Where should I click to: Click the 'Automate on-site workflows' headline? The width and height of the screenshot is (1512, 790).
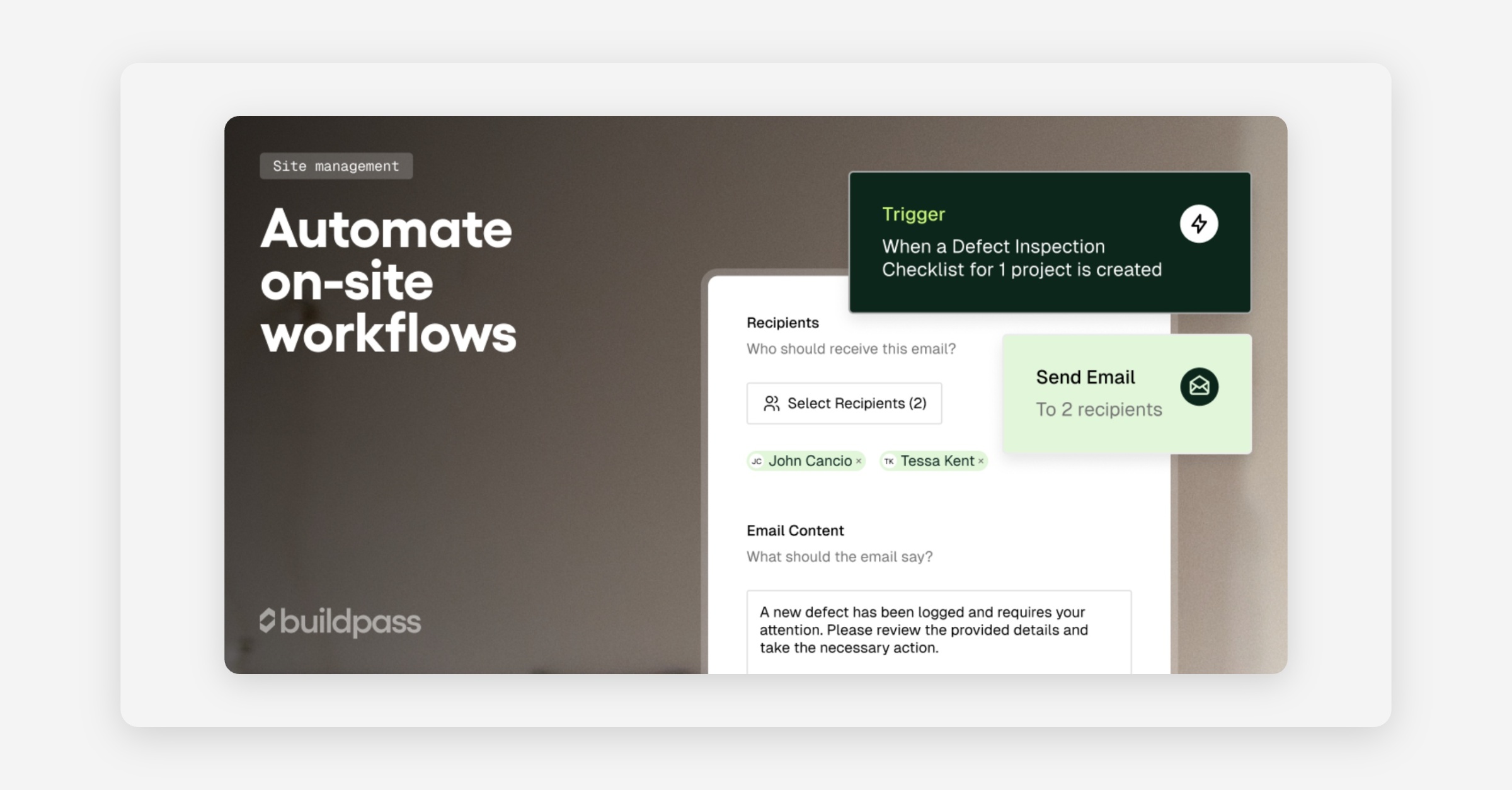click(388, 281)
